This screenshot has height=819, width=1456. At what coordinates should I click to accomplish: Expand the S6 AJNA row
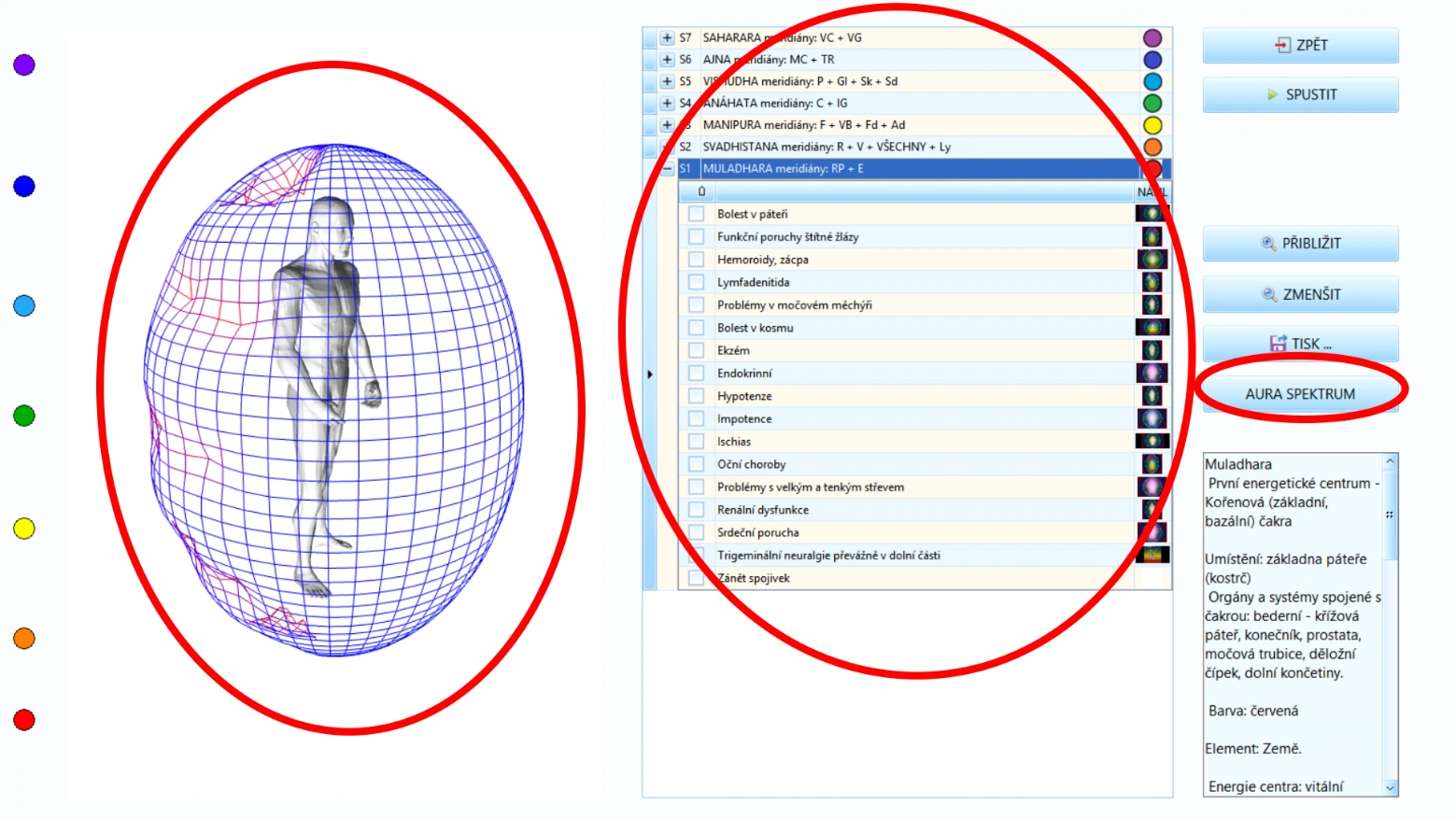[667, 60]
